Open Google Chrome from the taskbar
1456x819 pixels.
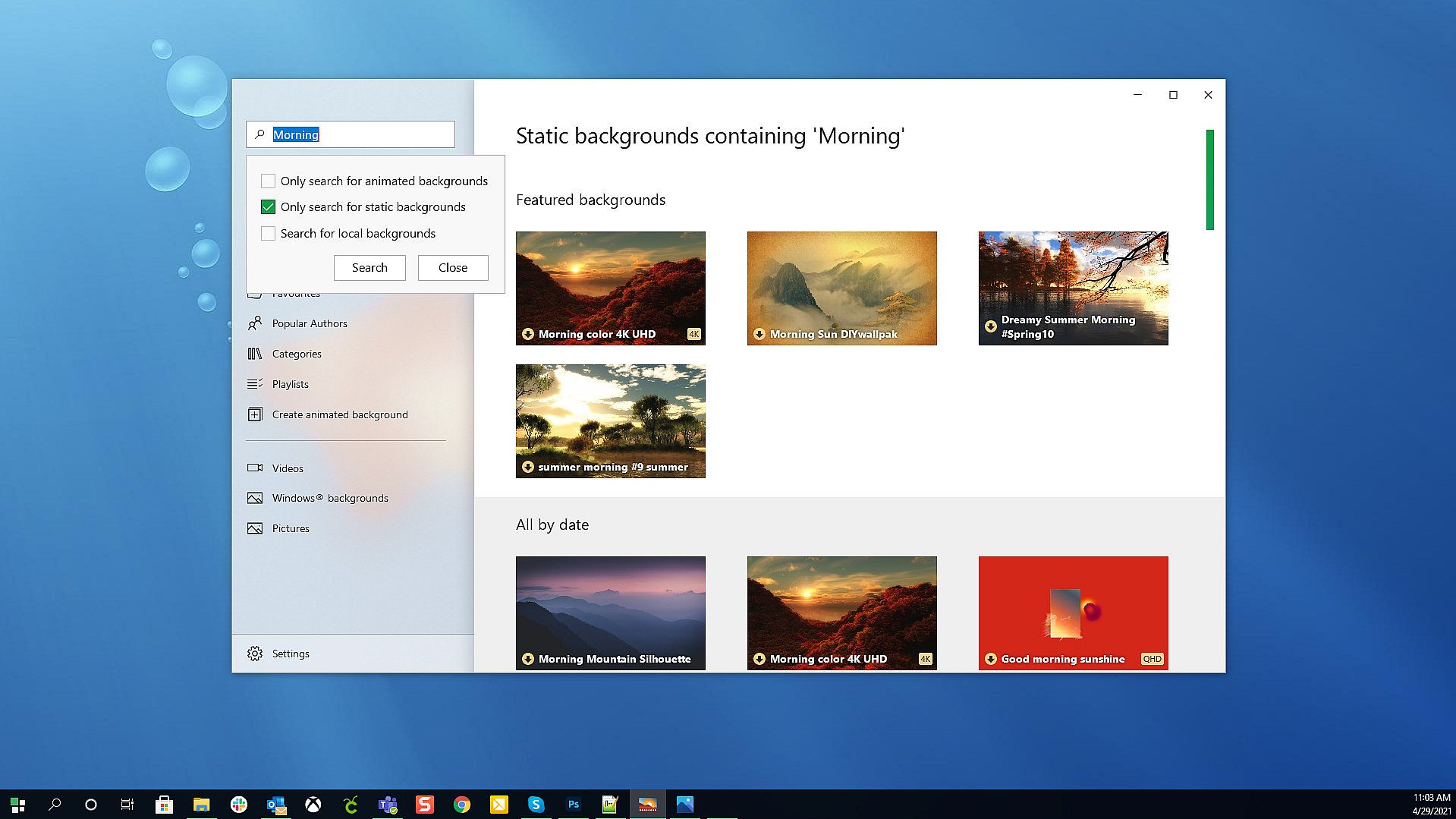point(461,805)
